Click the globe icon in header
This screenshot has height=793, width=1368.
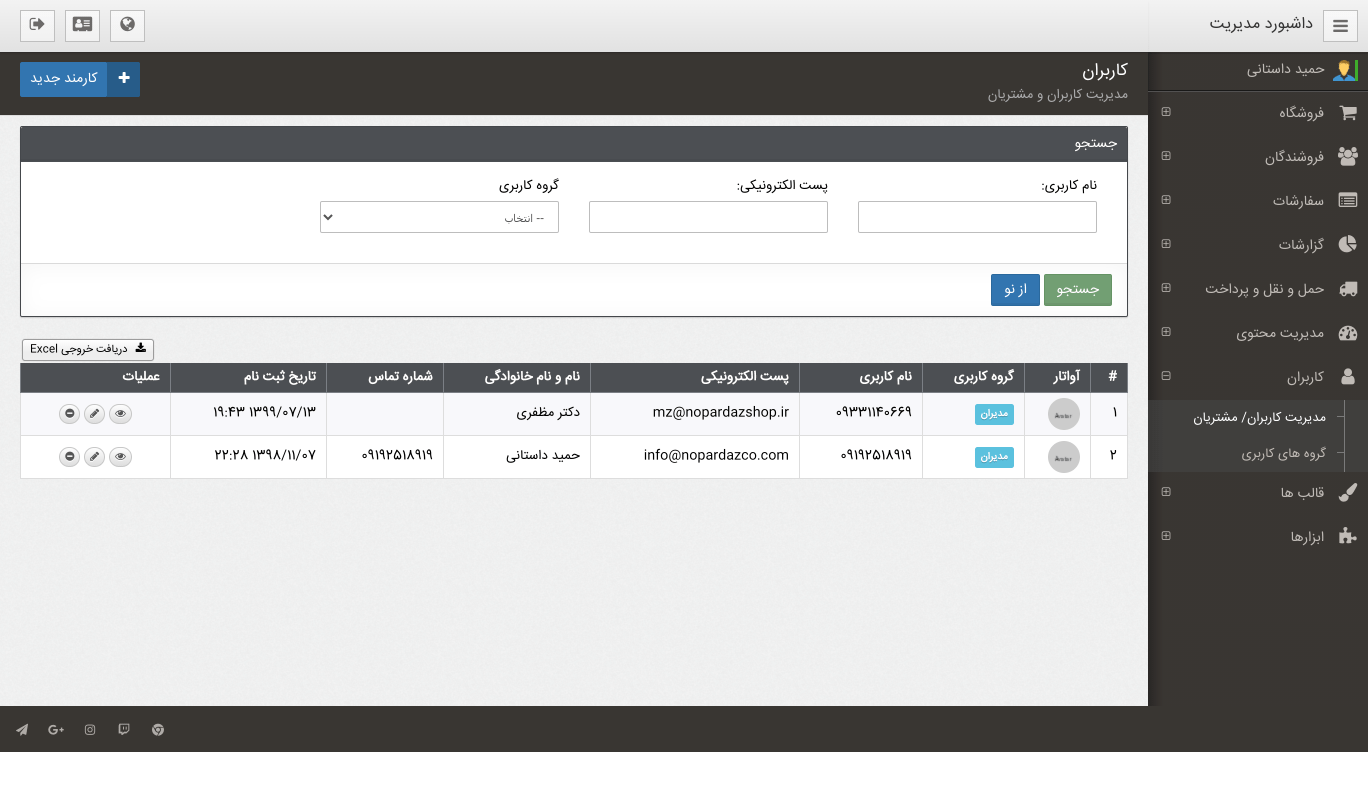pyautogui.click(x=127, y=25)
